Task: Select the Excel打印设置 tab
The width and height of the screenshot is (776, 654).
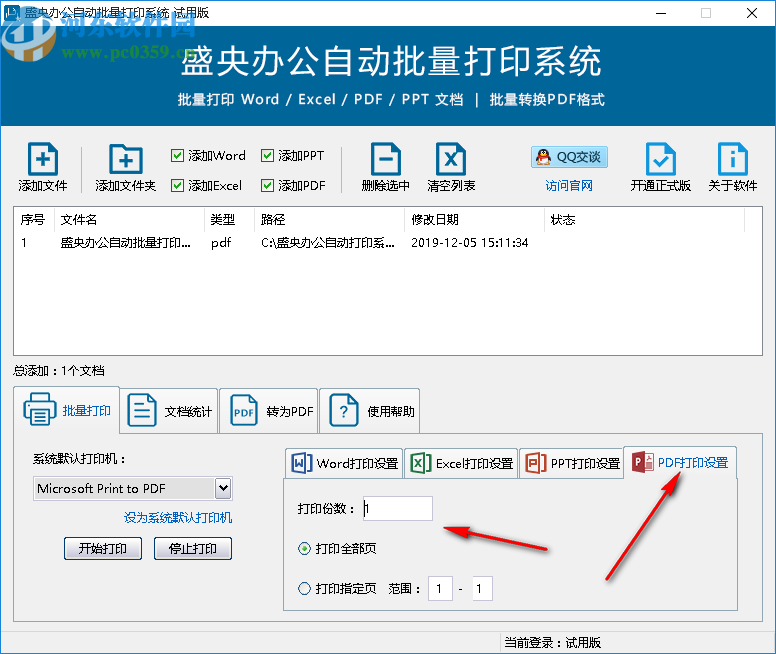Action: (x=461, y=463)
